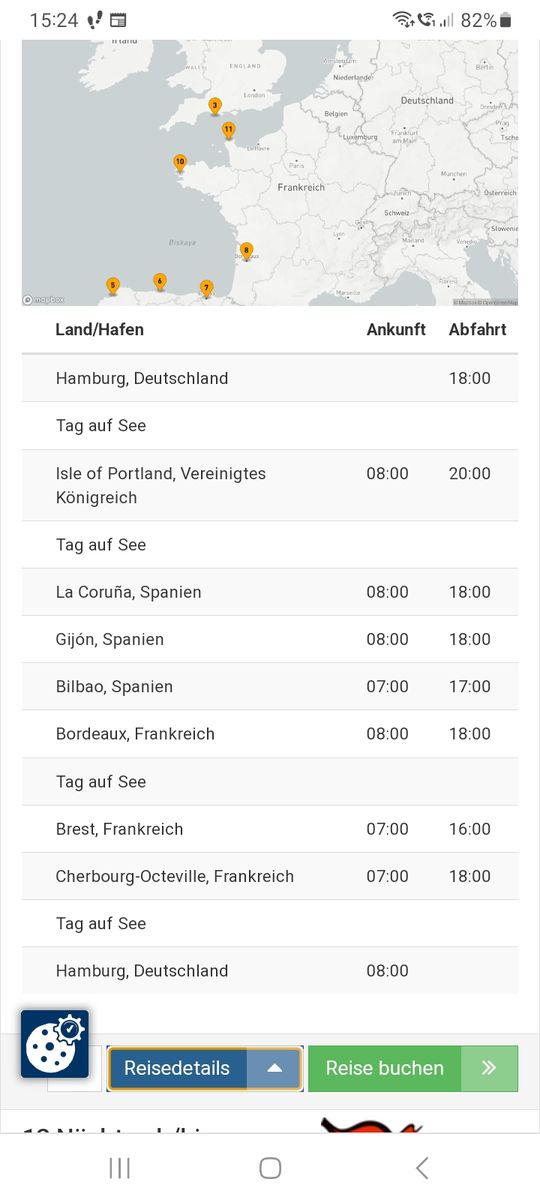
Task: Tap the Land/Hafen column header
Action: [x=100, y=329]
